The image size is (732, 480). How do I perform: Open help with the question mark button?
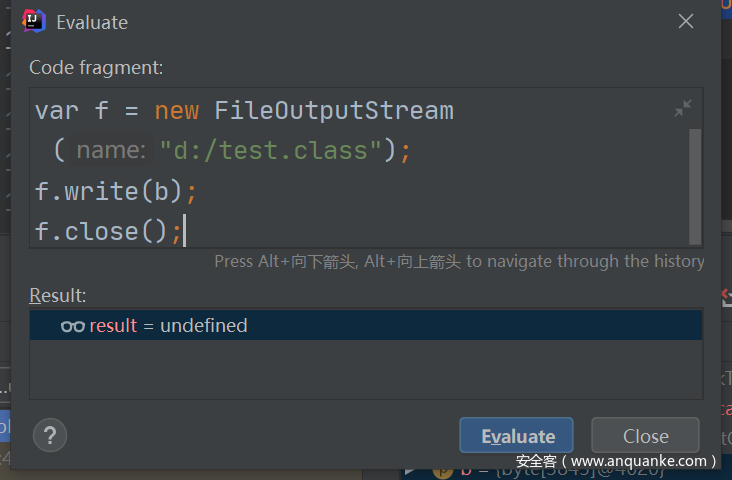tap(50, 435)
